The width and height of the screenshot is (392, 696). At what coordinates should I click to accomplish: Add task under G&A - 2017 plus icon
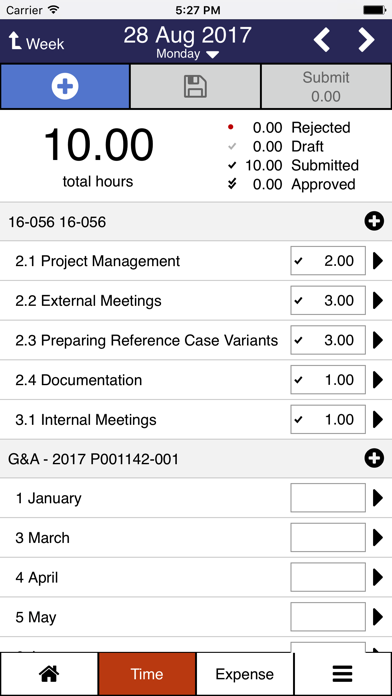point(374,459)
